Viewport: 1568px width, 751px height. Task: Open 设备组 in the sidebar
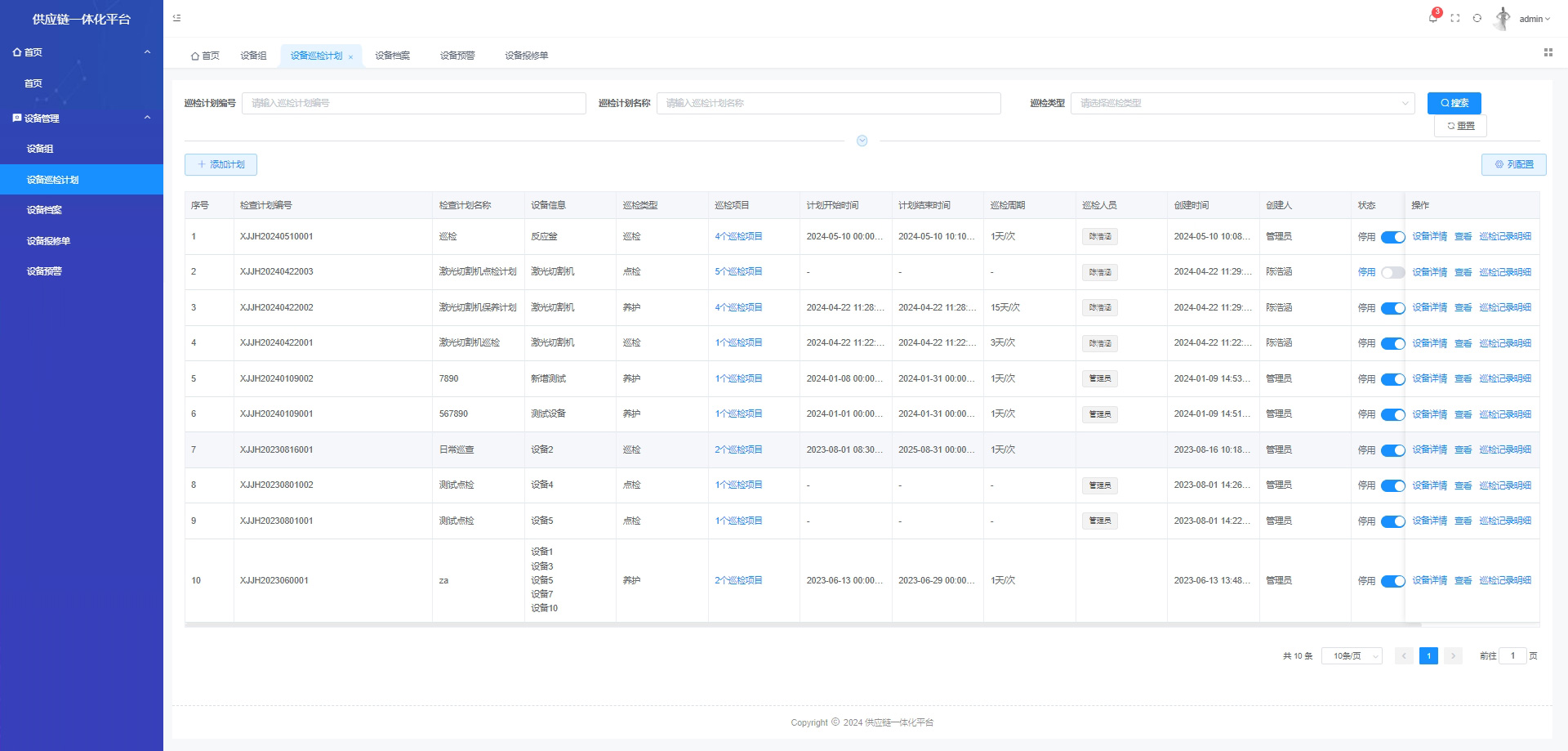82,149
